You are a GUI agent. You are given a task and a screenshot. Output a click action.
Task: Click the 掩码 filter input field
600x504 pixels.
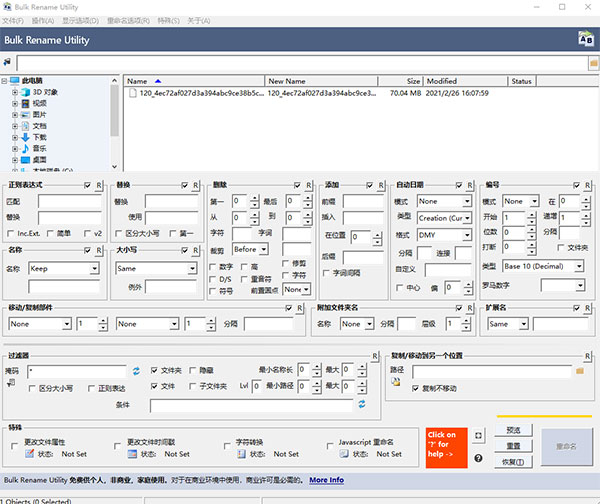pos(77,371)
